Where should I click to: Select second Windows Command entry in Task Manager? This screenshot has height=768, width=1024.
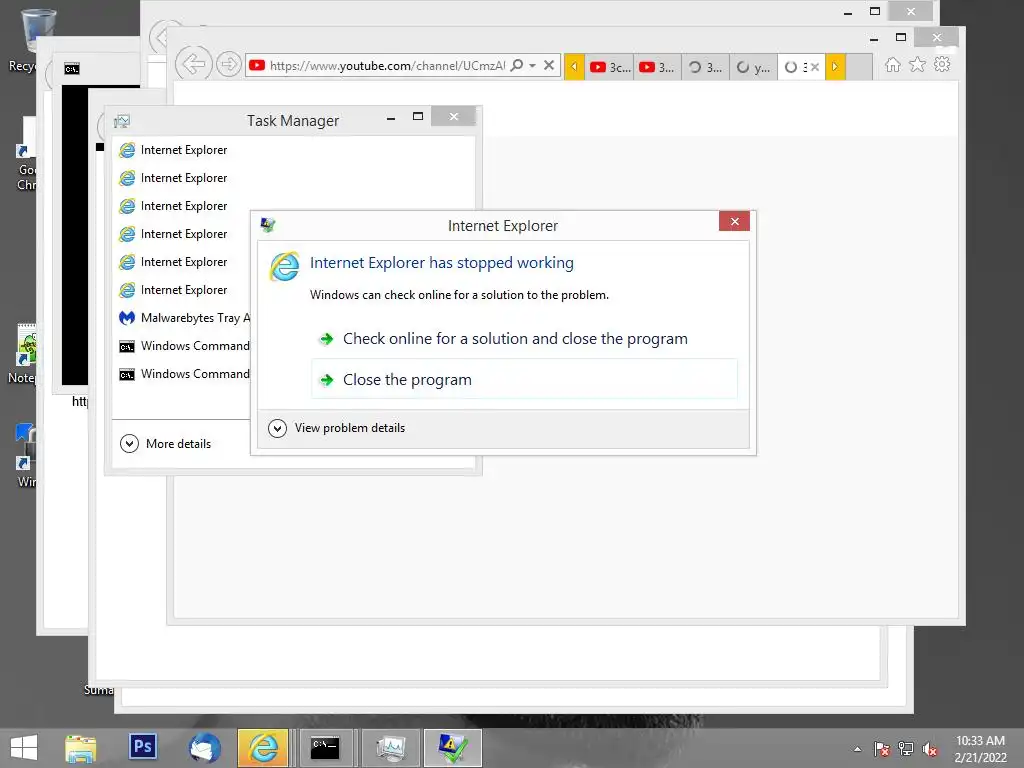pyautogui.click(x=183, y=374)
